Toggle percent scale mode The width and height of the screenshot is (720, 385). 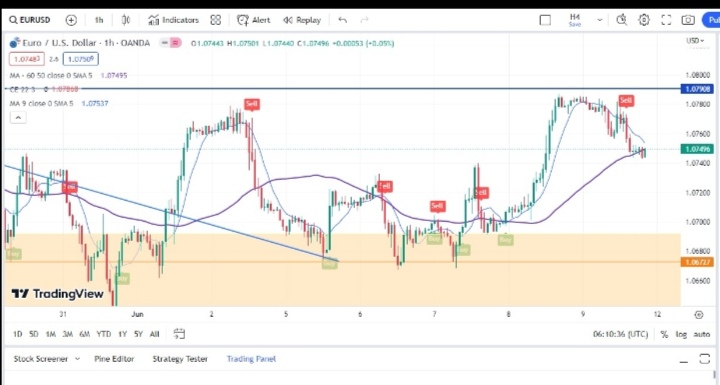pos(664,334)
